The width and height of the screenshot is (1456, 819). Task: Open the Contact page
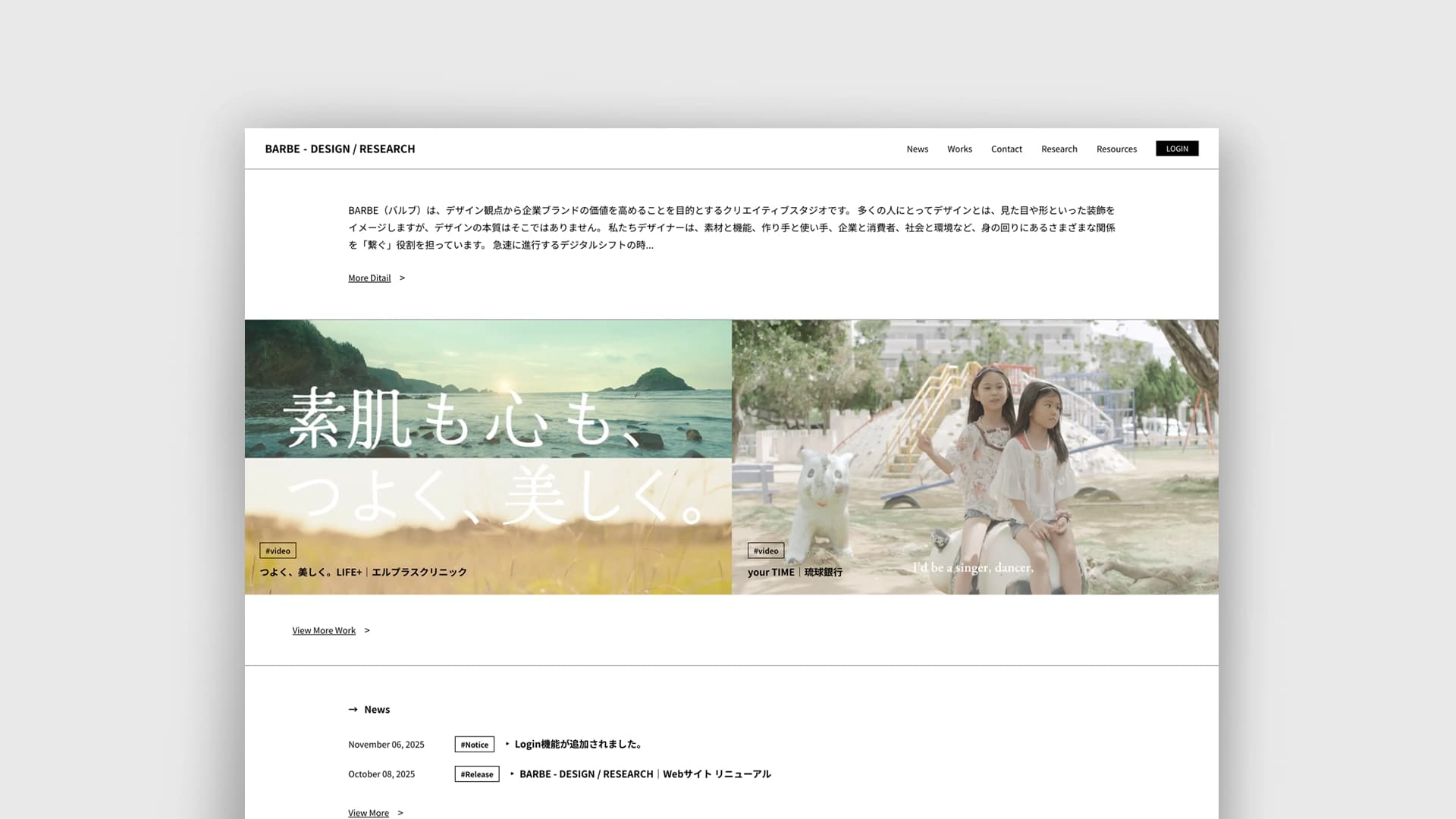pos(1006,149)
